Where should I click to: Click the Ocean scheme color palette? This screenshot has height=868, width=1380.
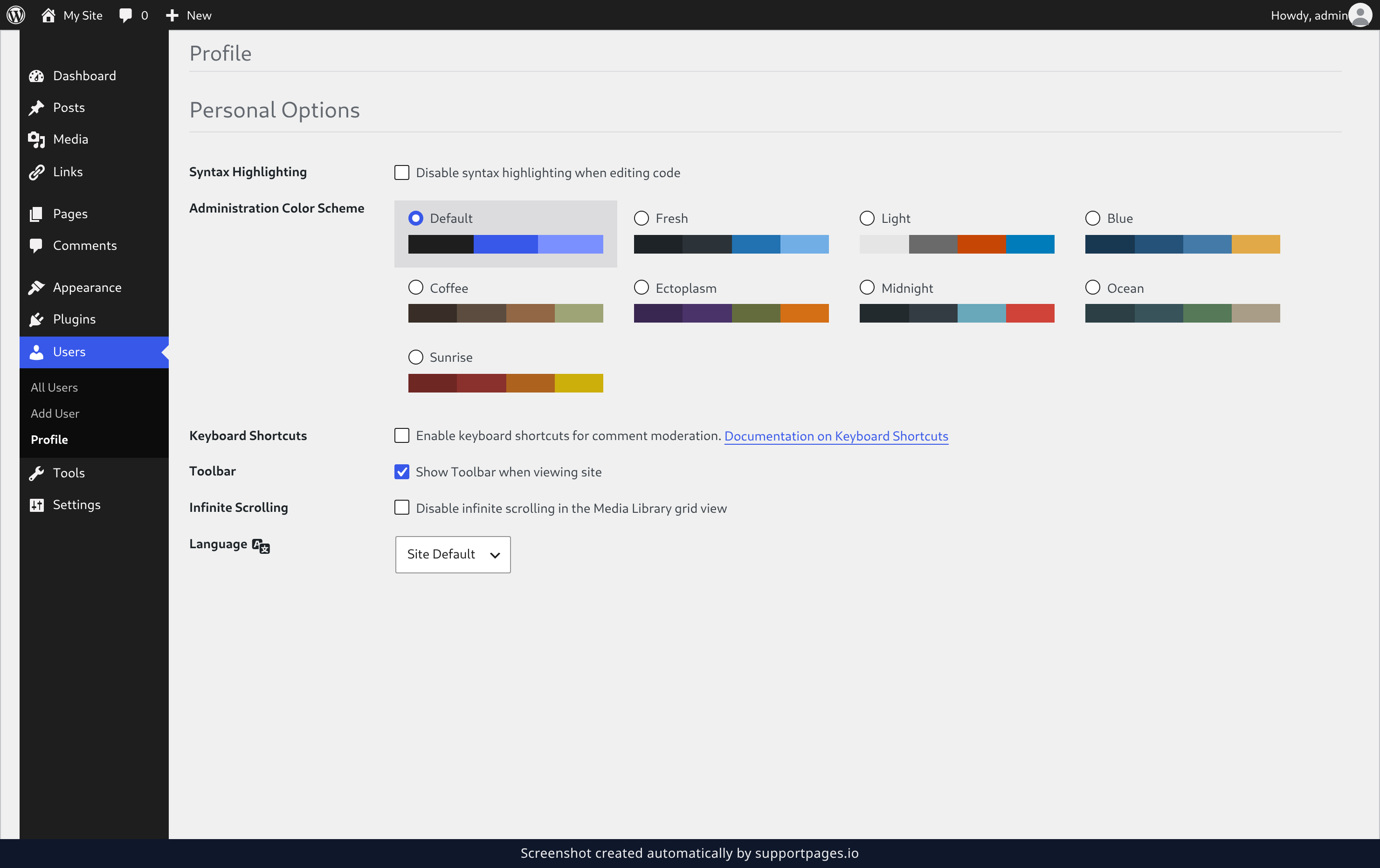(1182, 313)
